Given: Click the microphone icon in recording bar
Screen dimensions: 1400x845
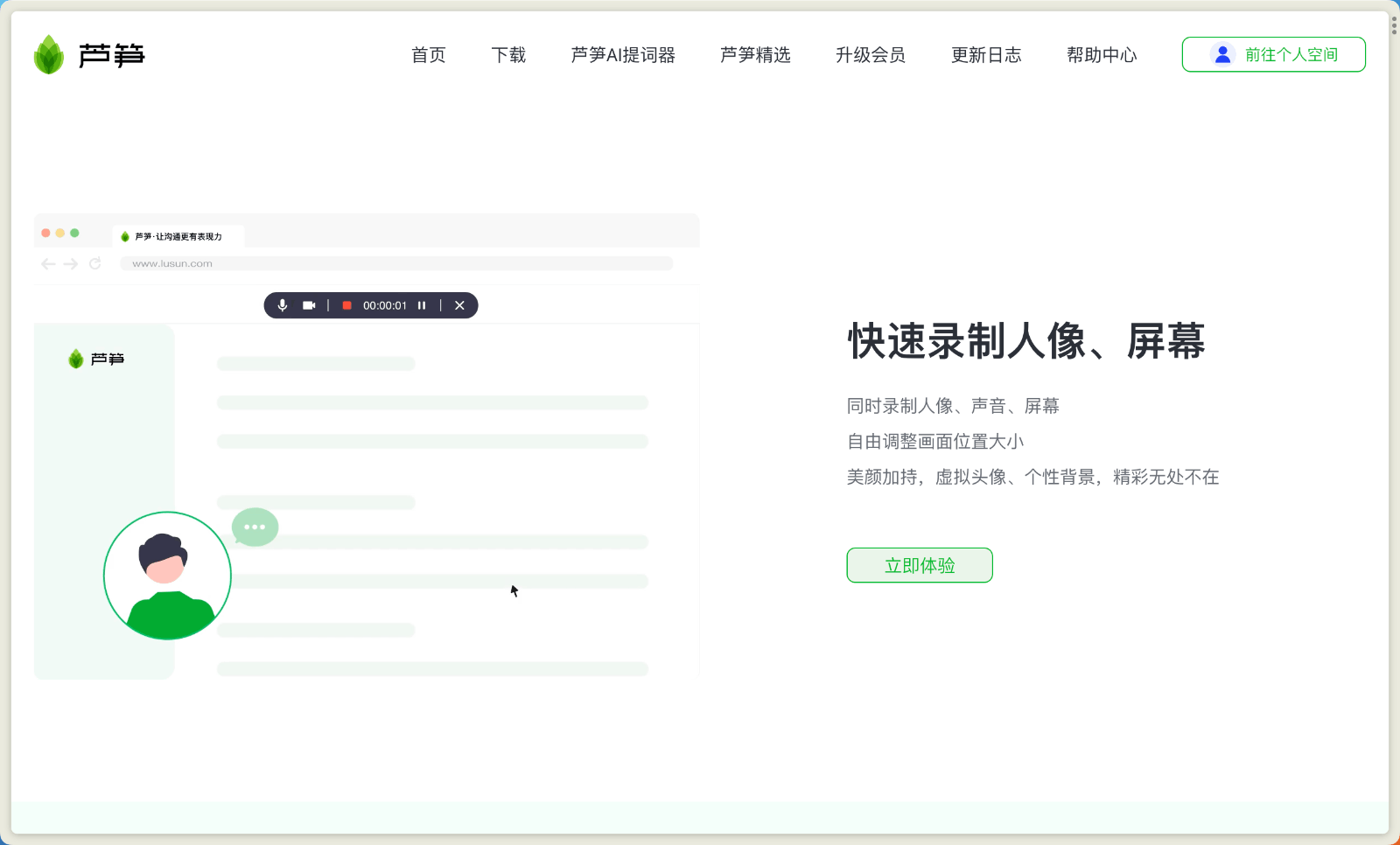Looking at the screenshot, I should pos(283,305).
